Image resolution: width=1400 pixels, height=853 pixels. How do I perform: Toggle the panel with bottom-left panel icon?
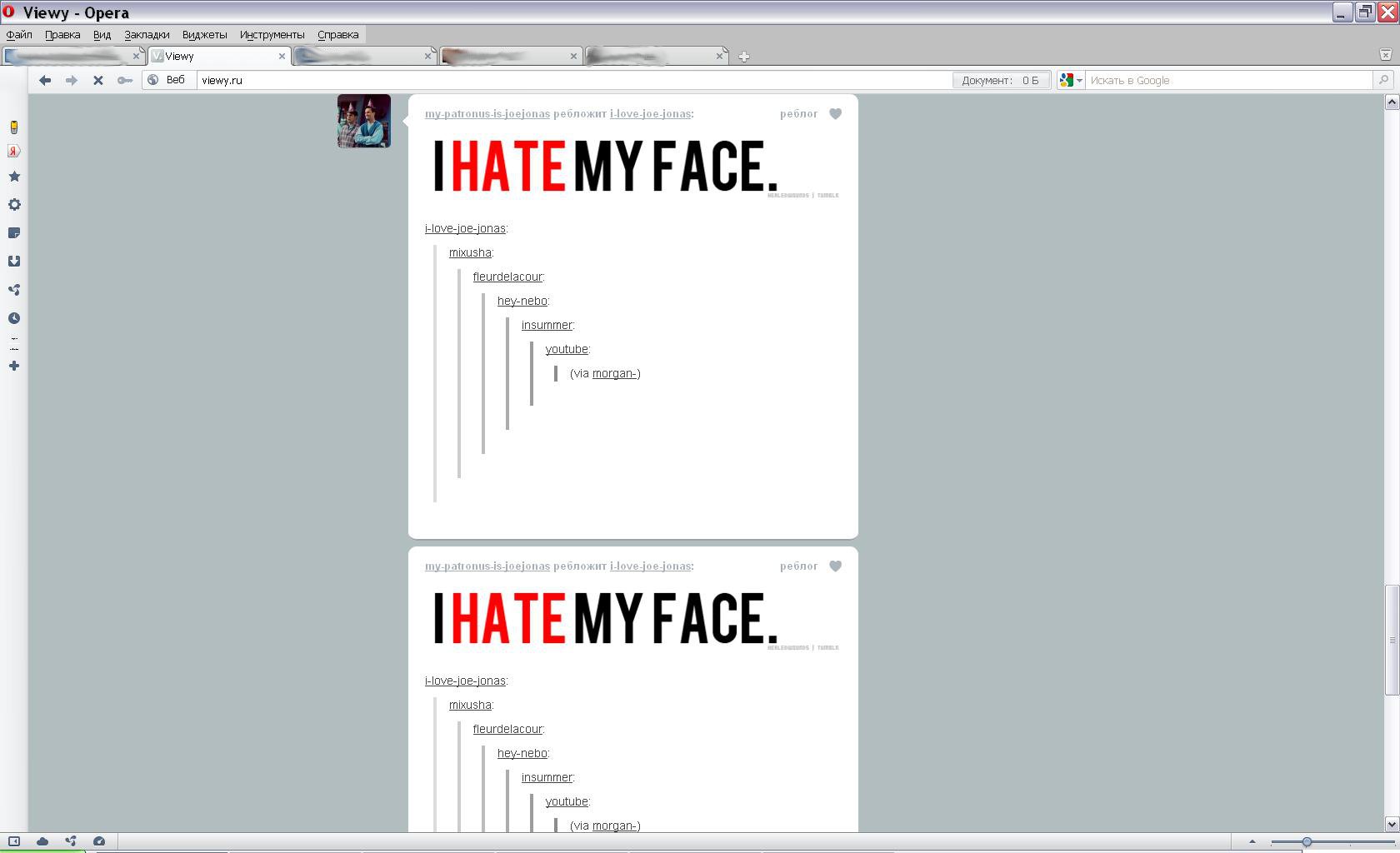14,841
